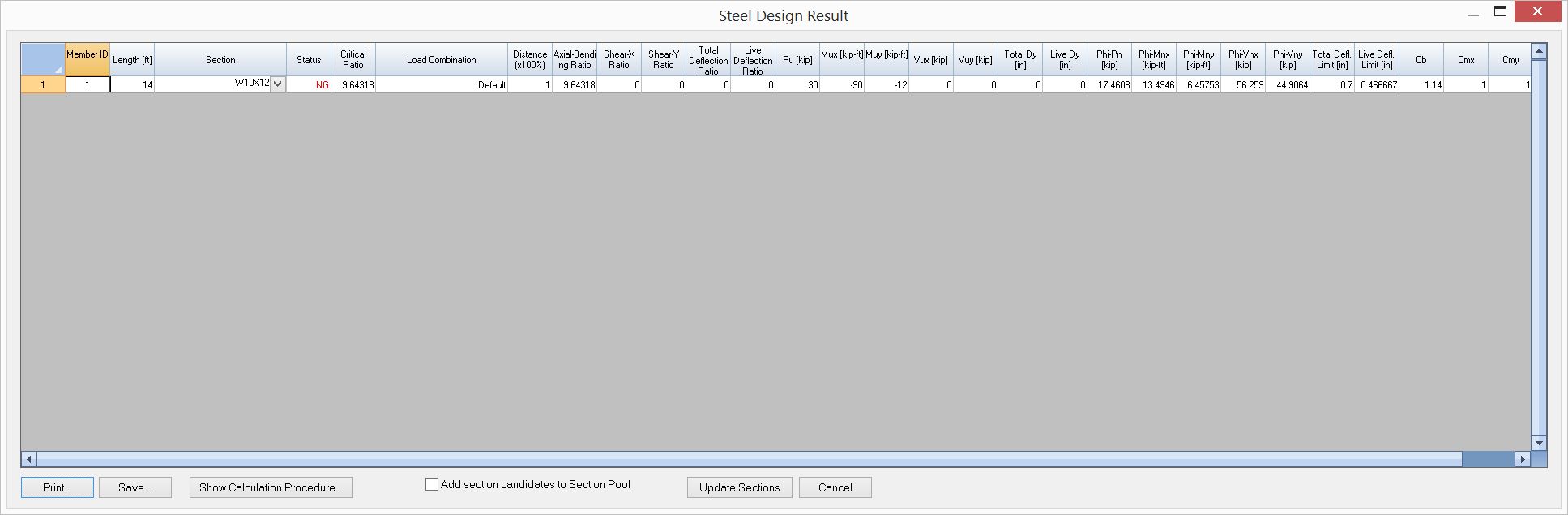1568x515 pixels.
Task: Select the Length [ft] column header
Action: pyautogui.click(x=132, y=59)
